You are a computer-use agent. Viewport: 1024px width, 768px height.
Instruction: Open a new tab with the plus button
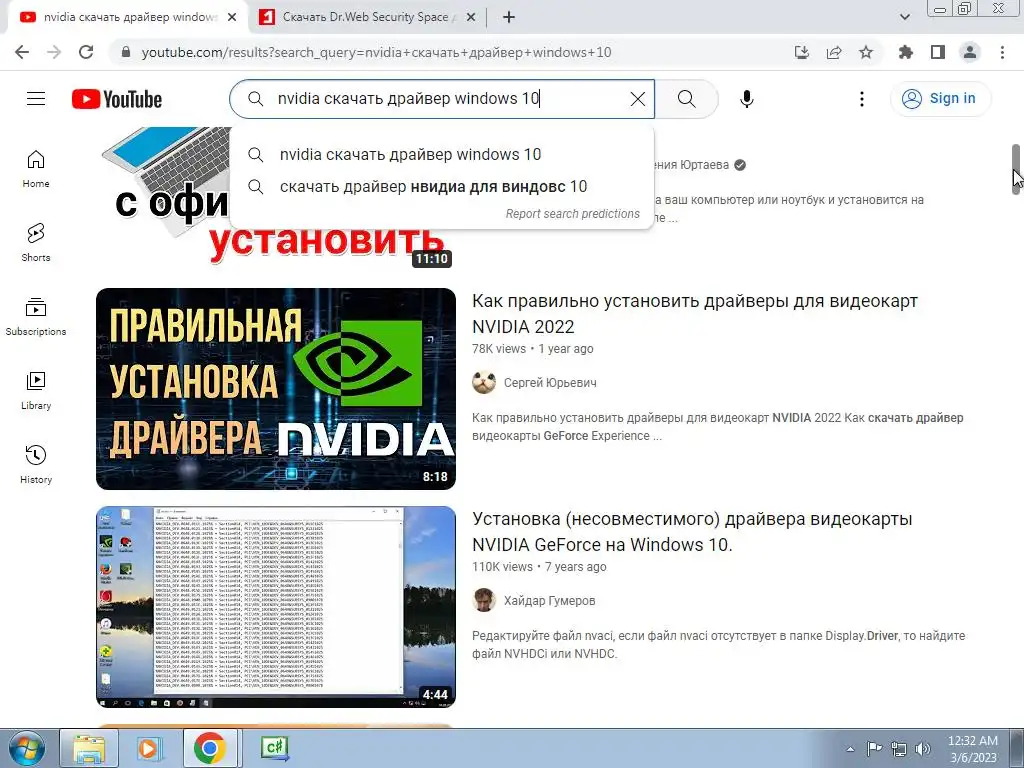[x=509, y=18]
